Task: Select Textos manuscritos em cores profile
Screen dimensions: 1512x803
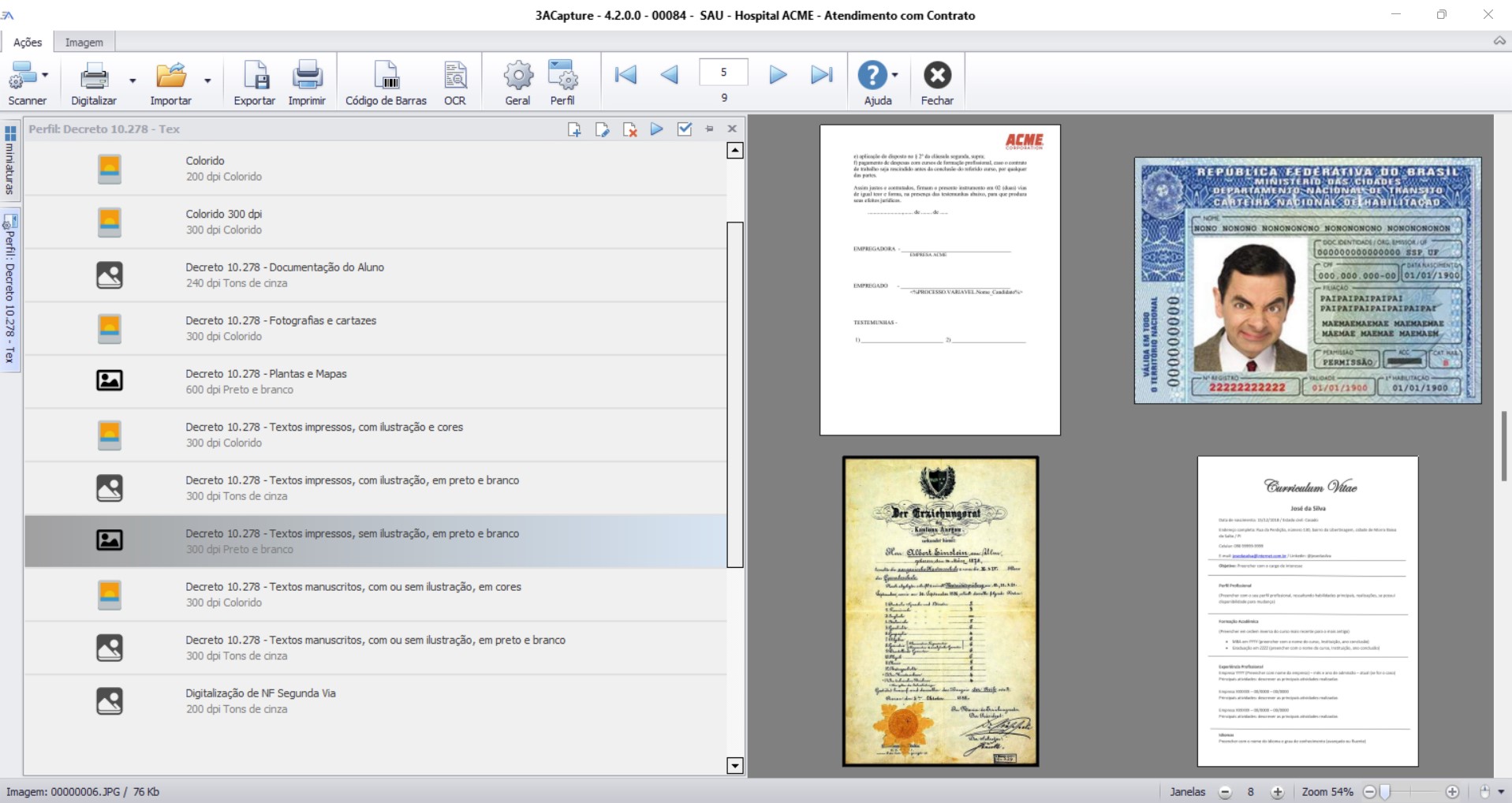Action: coord(375,595)
